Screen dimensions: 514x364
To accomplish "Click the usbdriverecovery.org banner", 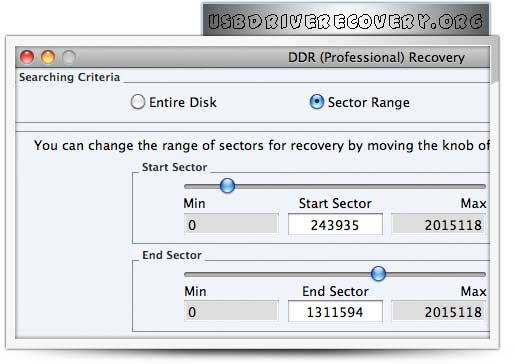I will coord(346,19).
